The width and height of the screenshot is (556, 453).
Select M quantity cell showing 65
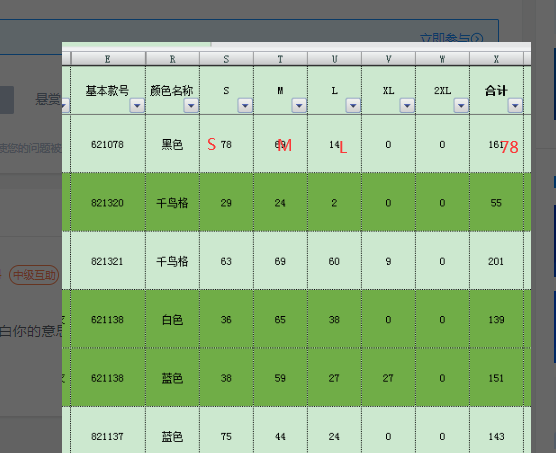[x=280, y=319]
